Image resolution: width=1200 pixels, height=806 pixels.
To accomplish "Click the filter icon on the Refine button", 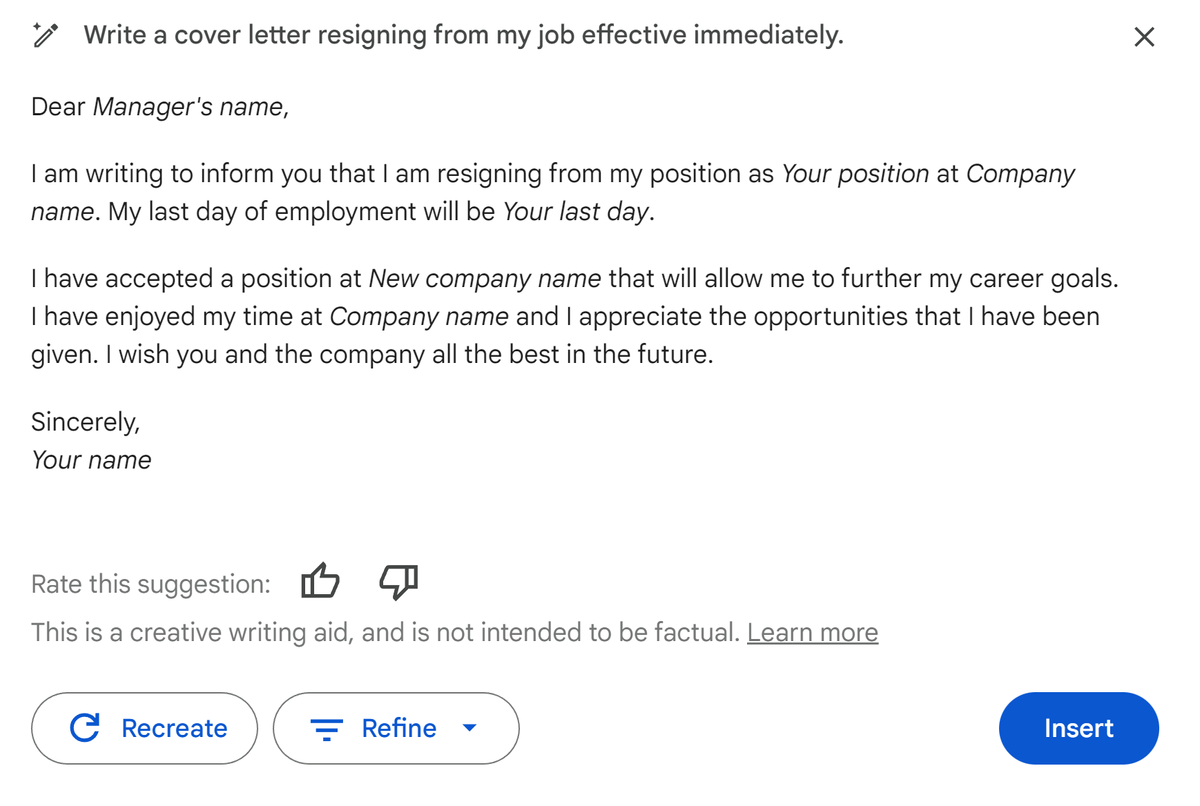I will click(327, 729).
